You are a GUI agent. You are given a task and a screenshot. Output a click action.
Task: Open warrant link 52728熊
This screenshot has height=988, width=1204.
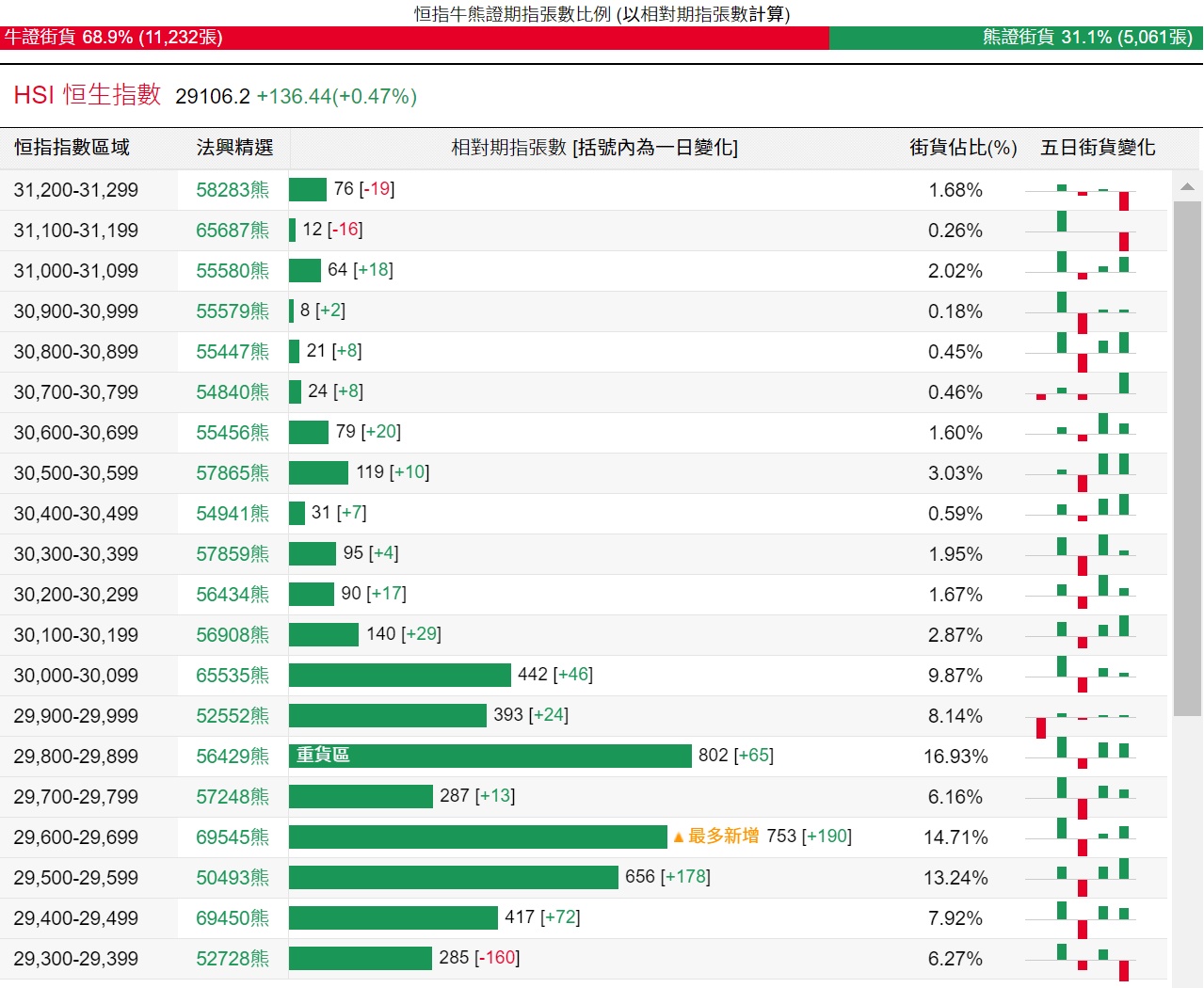click(x=233, y=959)
